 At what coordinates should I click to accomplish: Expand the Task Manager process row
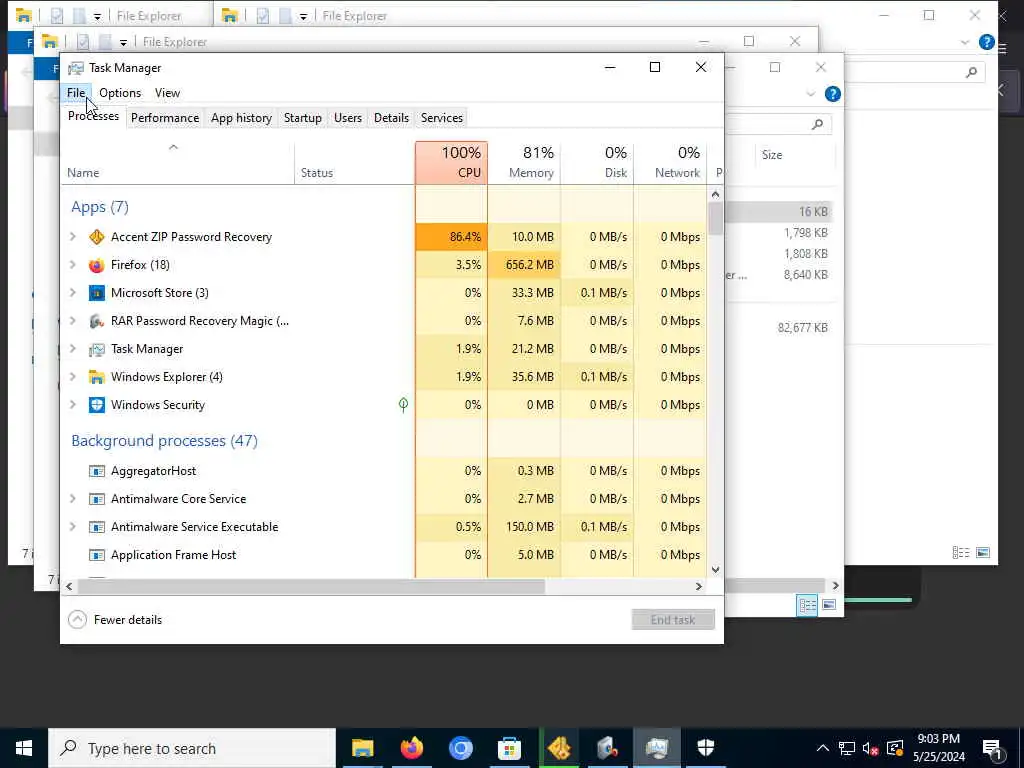click(x=73, y=349)
